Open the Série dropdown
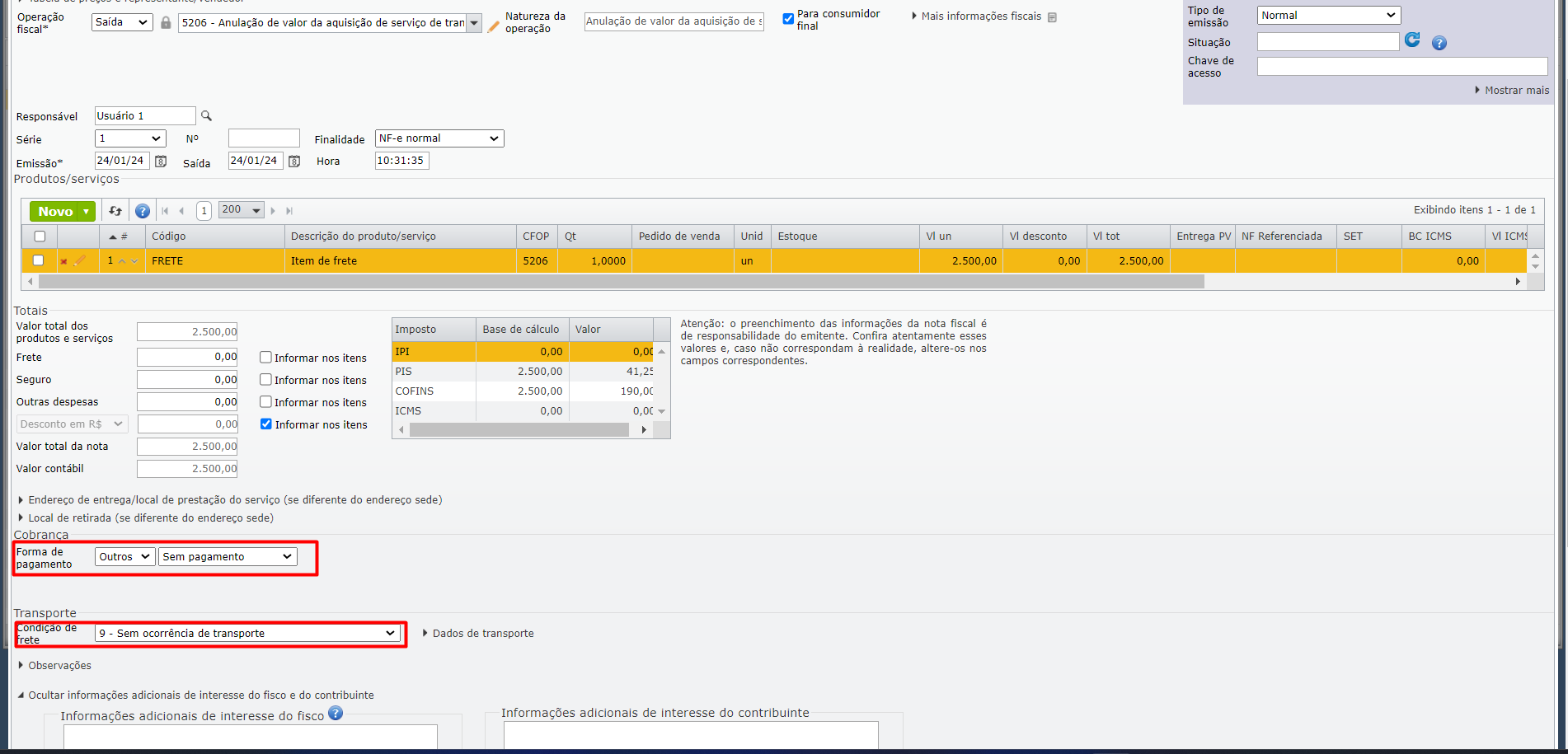This screenshot has height=754, width=1568. 130,138
